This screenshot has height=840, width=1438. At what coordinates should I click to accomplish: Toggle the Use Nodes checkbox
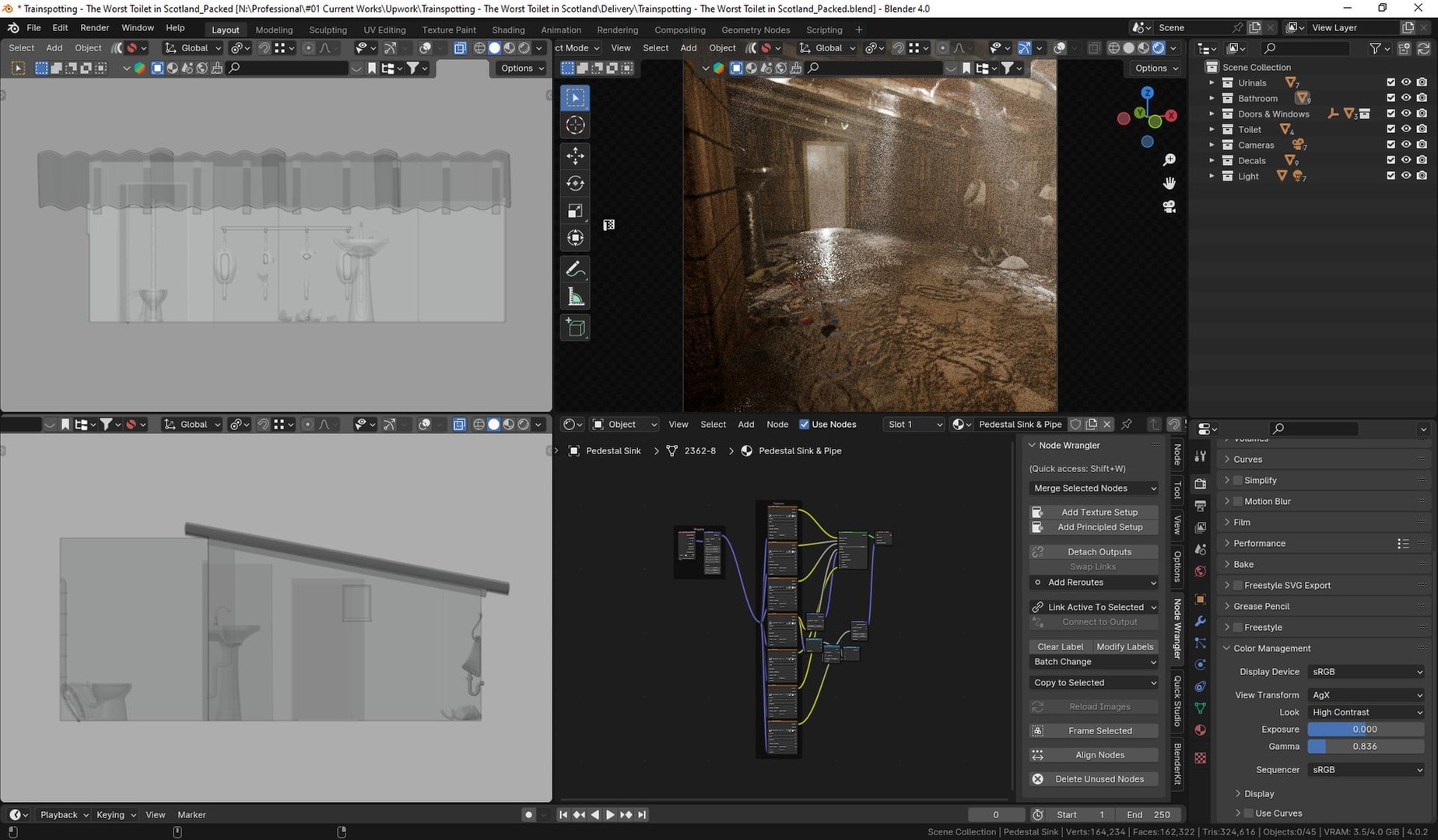pyautogui.click(x=805, y=424)
